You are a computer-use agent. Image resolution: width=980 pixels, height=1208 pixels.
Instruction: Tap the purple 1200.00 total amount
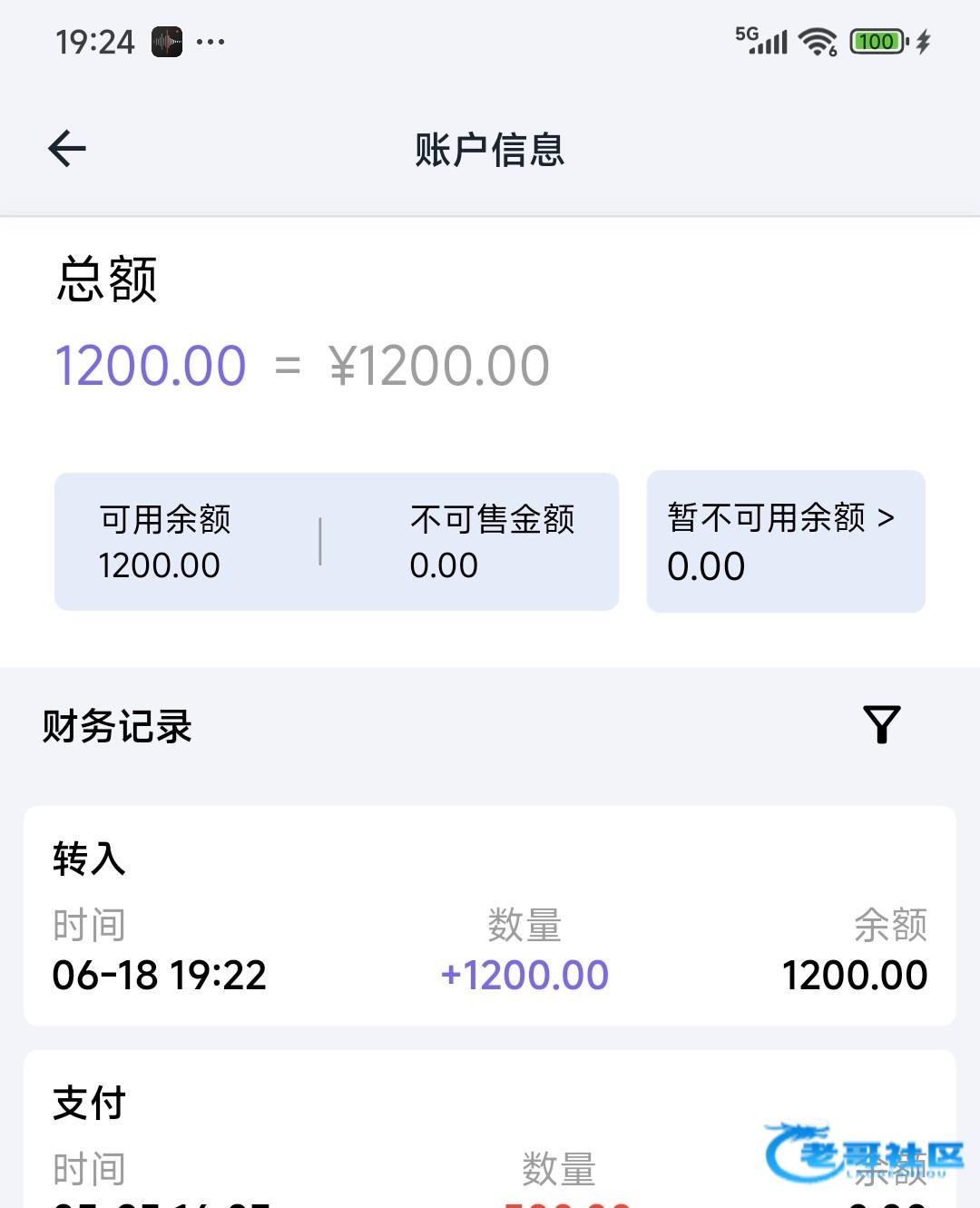(x=151, y=366)
